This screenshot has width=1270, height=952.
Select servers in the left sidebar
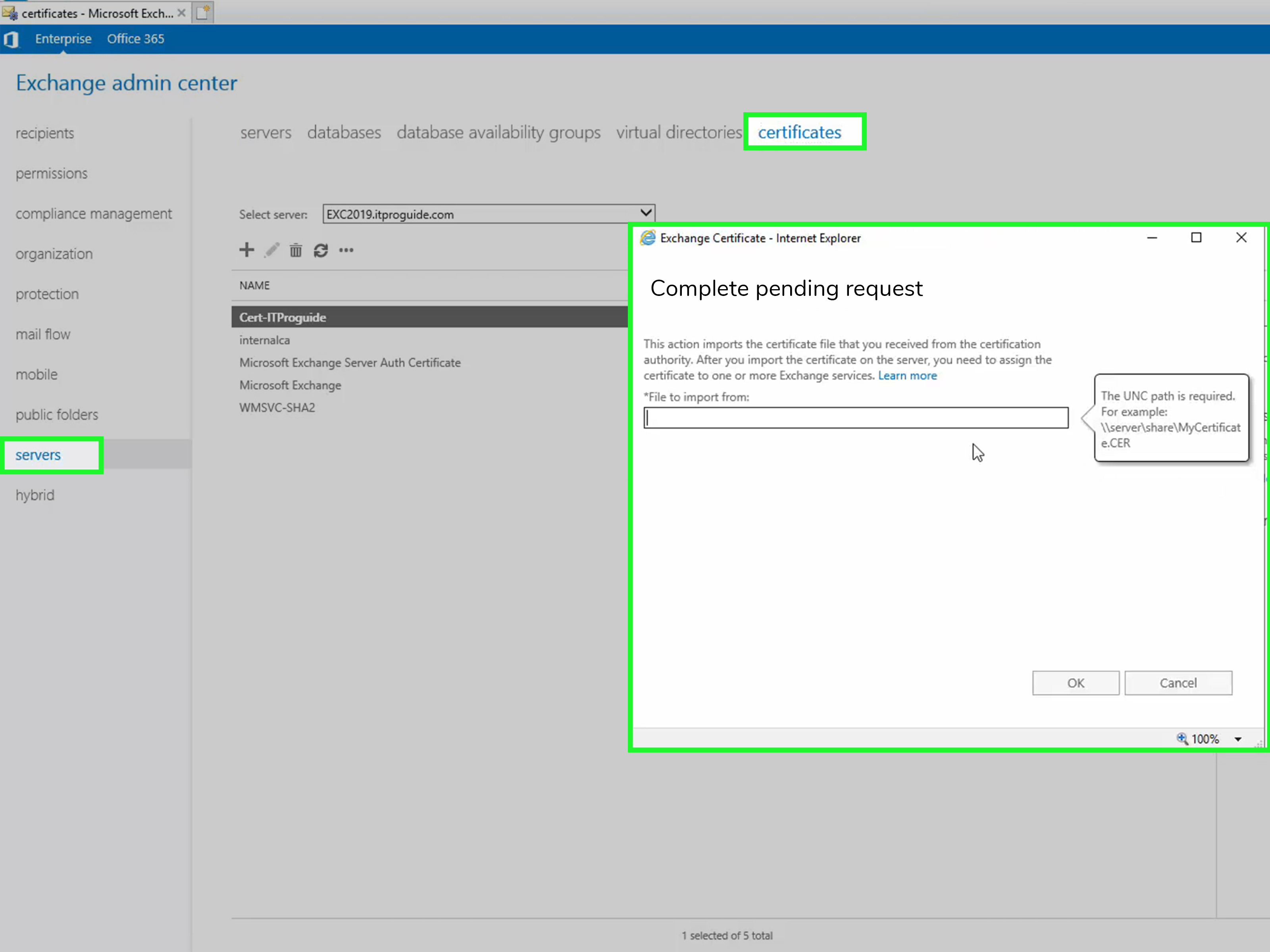coord(38,455)
